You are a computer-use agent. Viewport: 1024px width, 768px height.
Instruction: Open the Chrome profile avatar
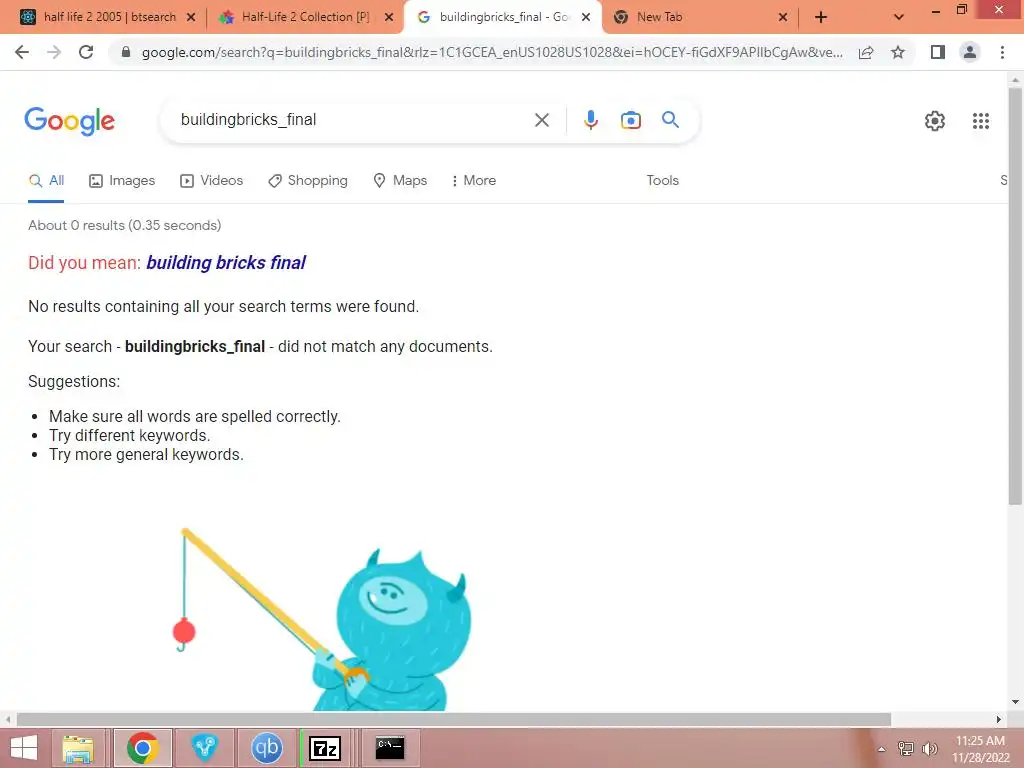[970, 52]
